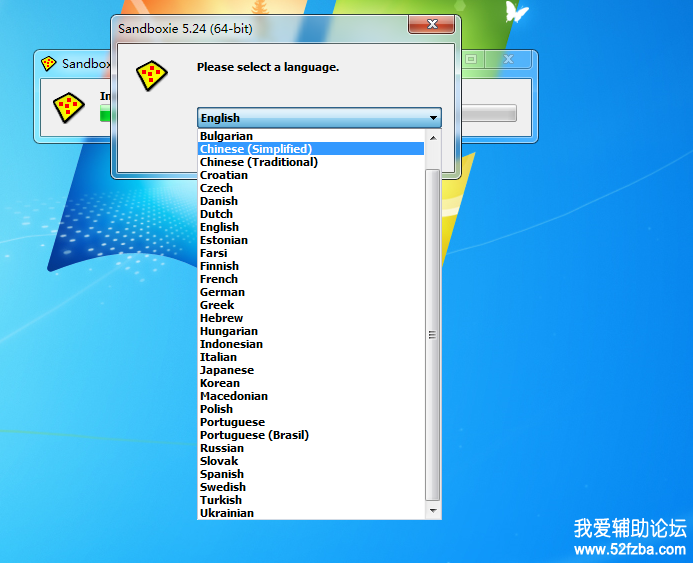Click the Sandboxie icon inside installer window
The image size is (693, 563).
[69, 107]
